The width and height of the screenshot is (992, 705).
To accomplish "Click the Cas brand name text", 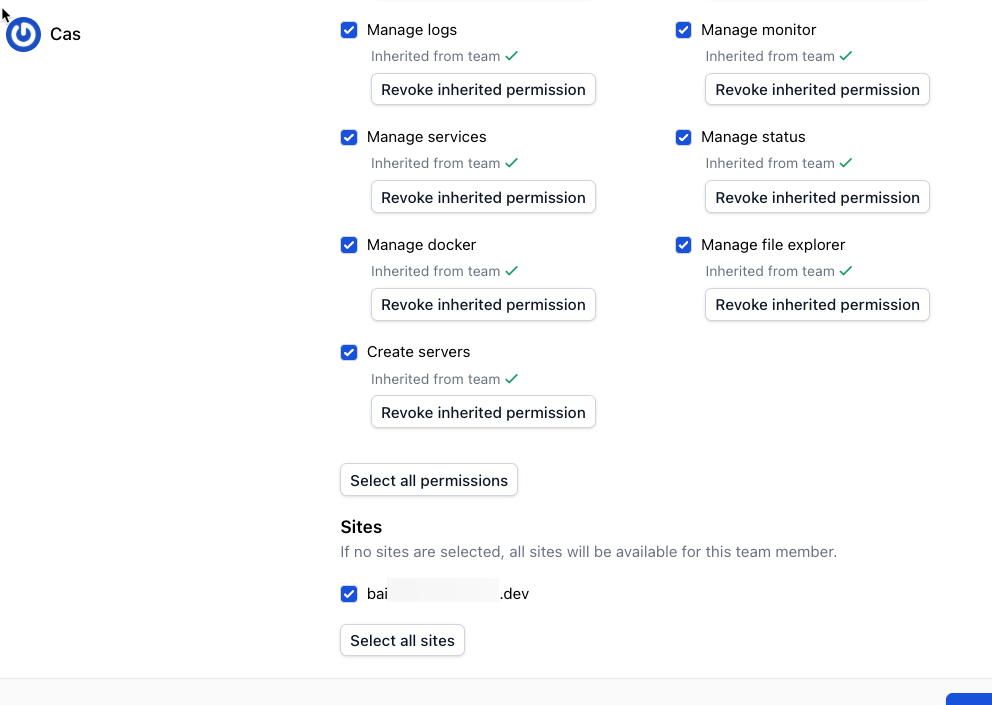I will [65, 35].
